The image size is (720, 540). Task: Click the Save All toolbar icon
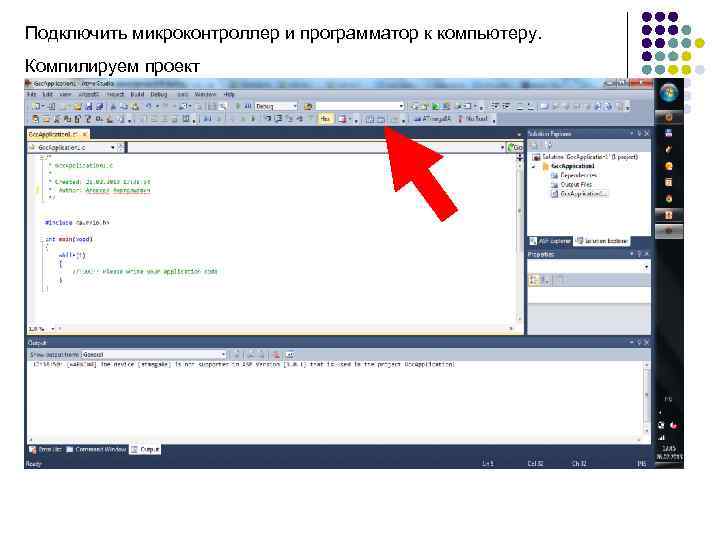click(99, 107)
